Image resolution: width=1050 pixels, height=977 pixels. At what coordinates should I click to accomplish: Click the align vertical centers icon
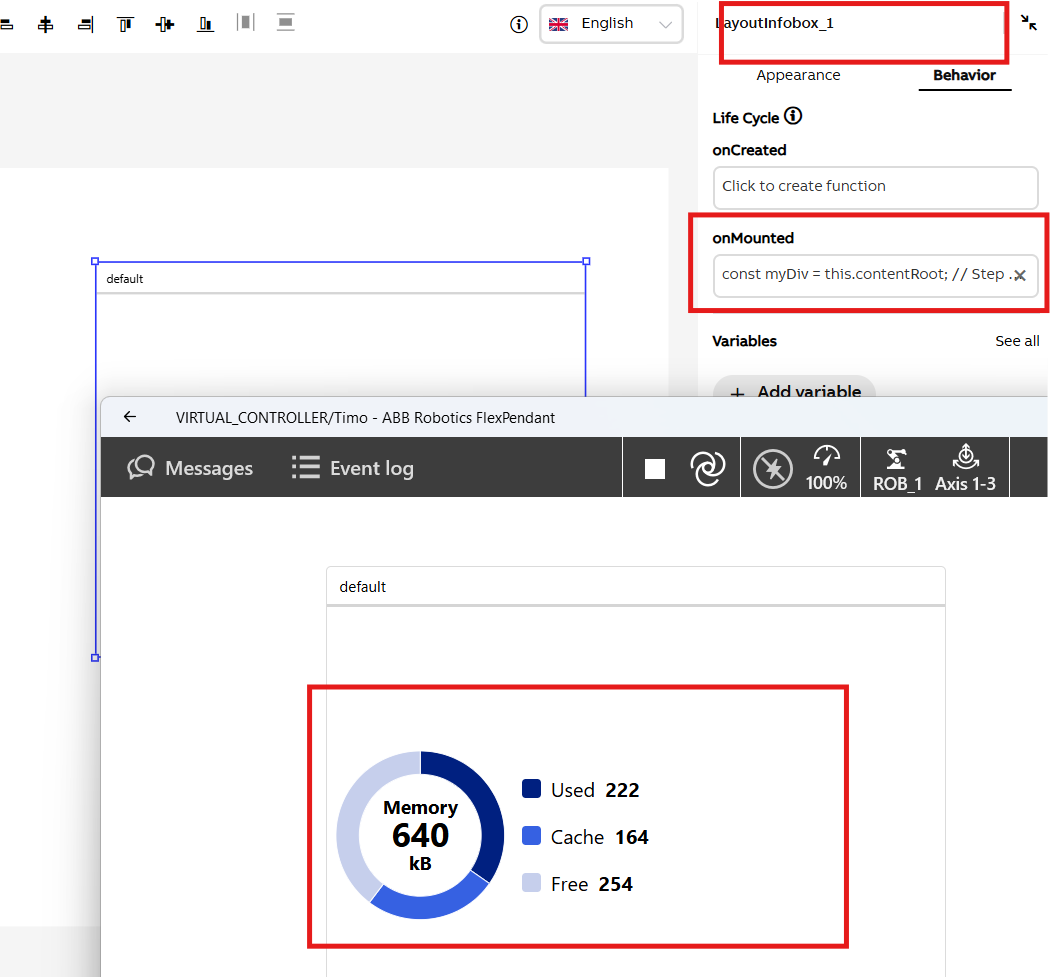(165, 24)
